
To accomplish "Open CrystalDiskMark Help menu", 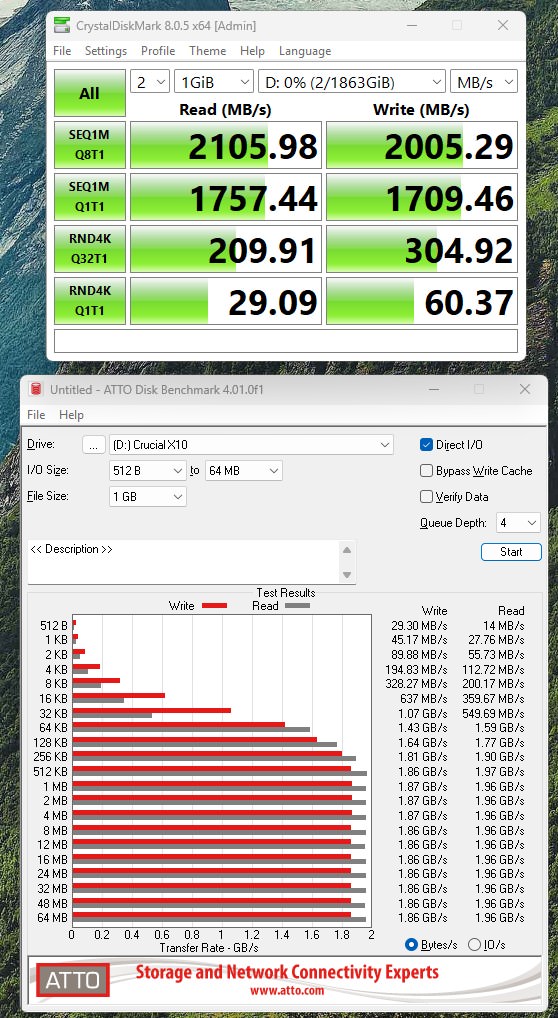I will pos(252,51).
